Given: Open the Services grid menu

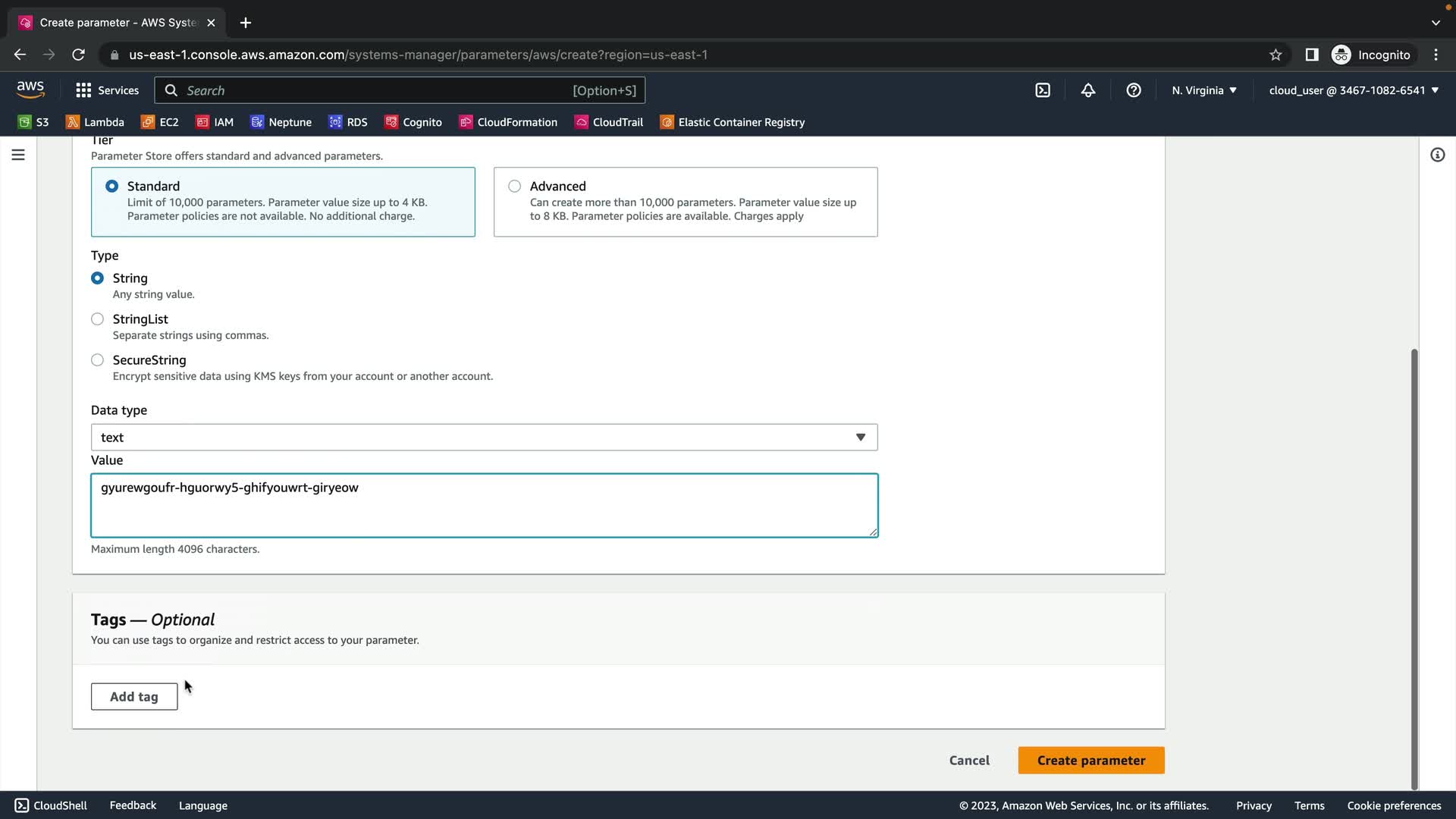Looking at the screenshot, I should 107,90.
